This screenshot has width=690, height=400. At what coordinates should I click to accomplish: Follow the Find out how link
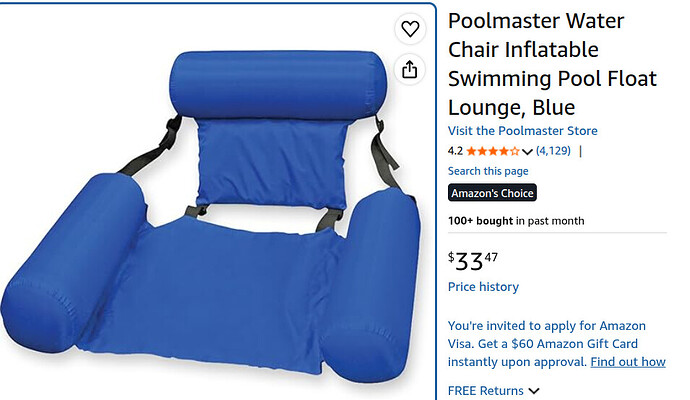(x=628, y=362)
